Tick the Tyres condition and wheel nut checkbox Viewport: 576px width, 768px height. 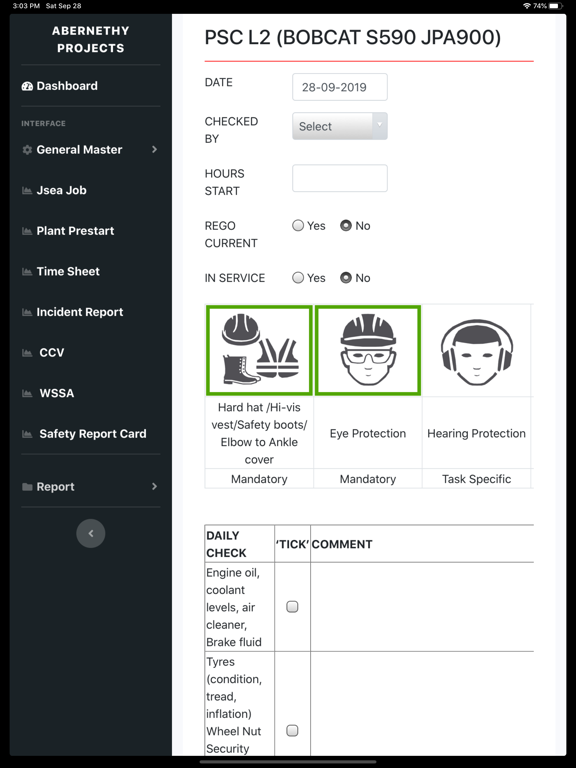click(292, 731)
